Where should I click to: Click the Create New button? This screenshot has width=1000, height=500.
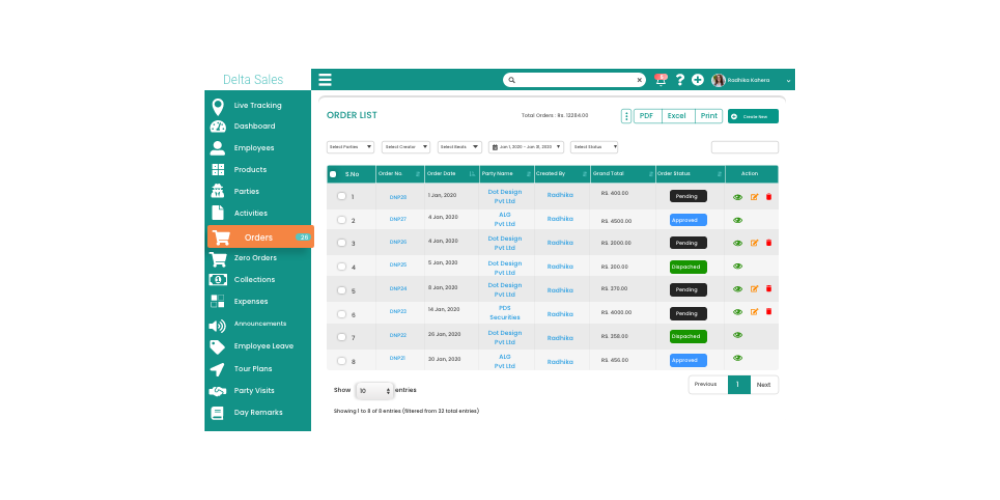pyautogui.click(x=753, y=117)
